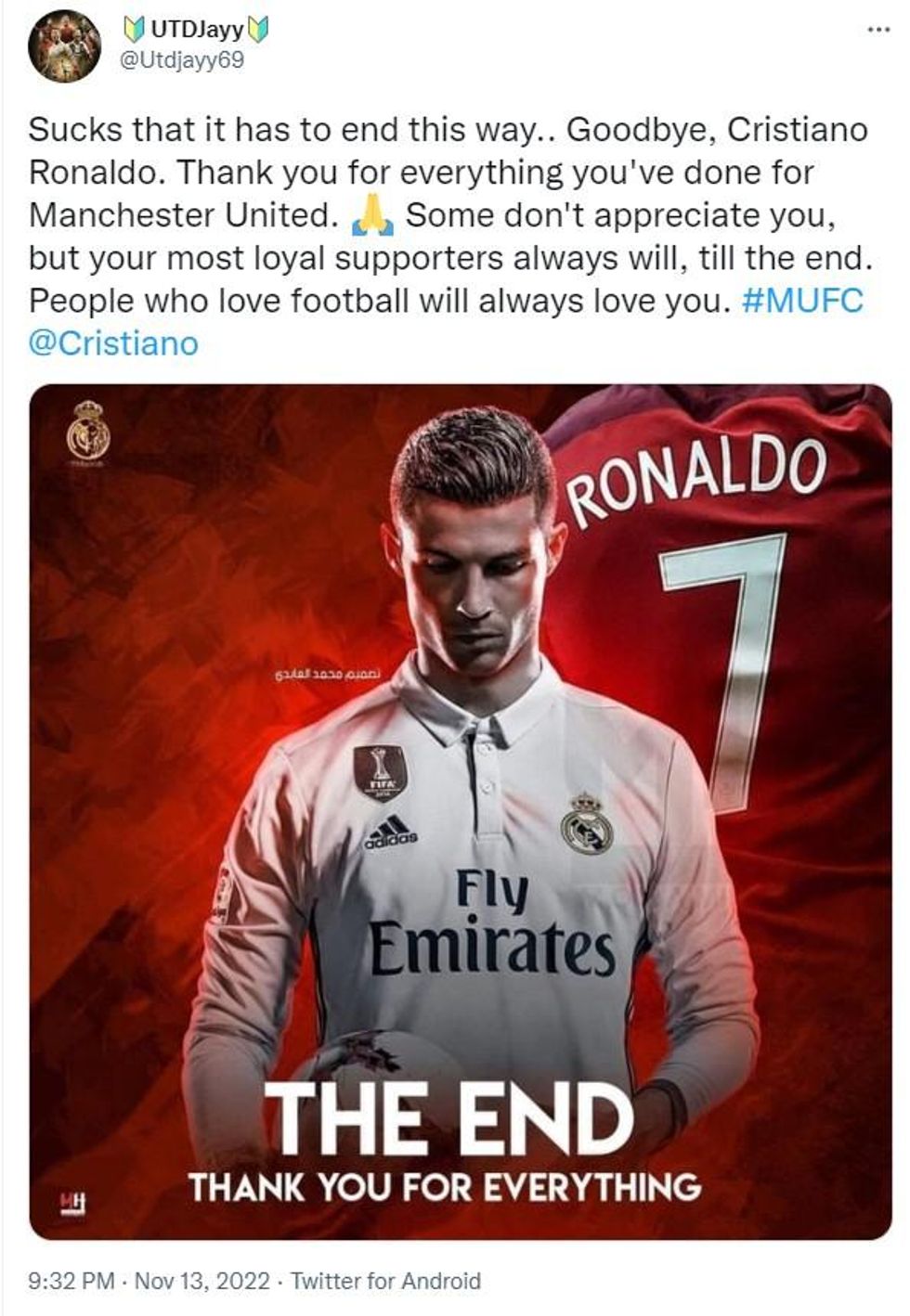Click the RONALDO name on red jersey
This screenshot has height=1316, width=910.
point(695,477)
